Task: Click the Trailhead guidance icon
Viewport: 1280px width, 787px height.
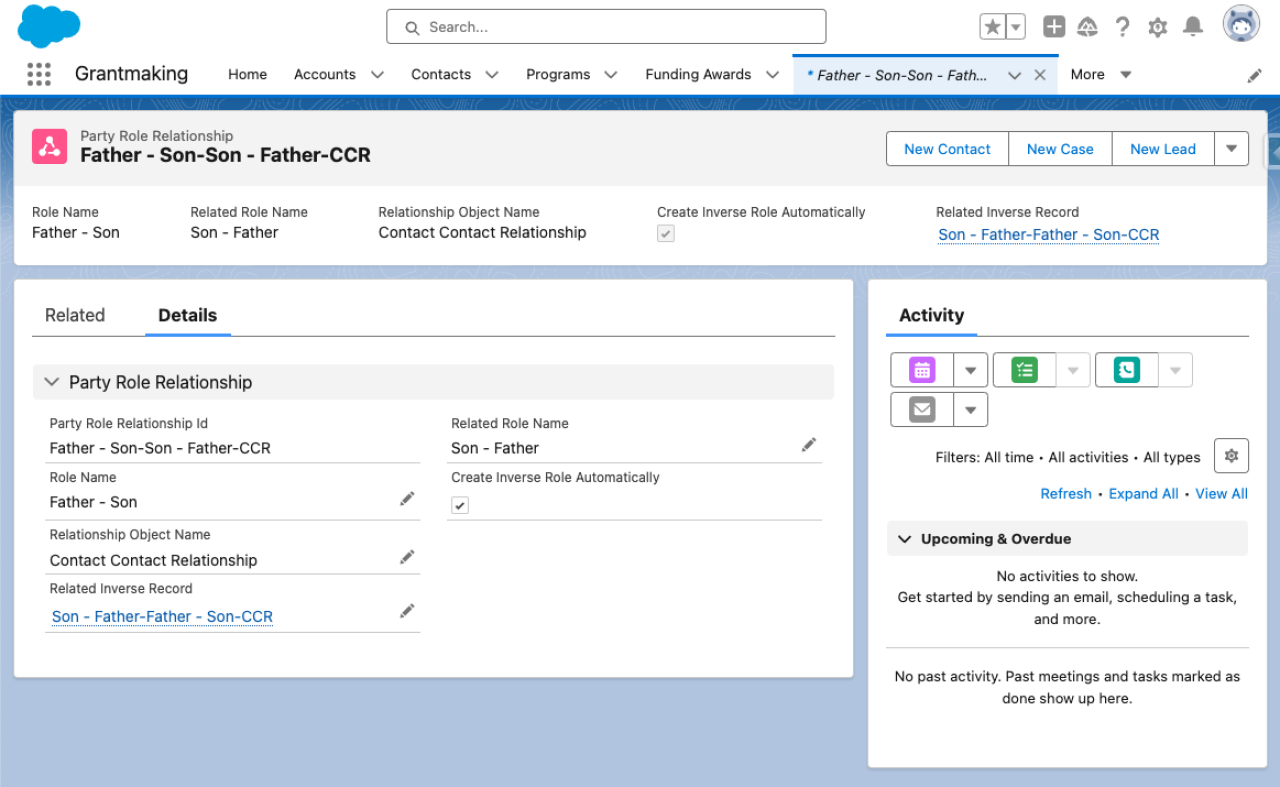Action: pos(1088,27)
